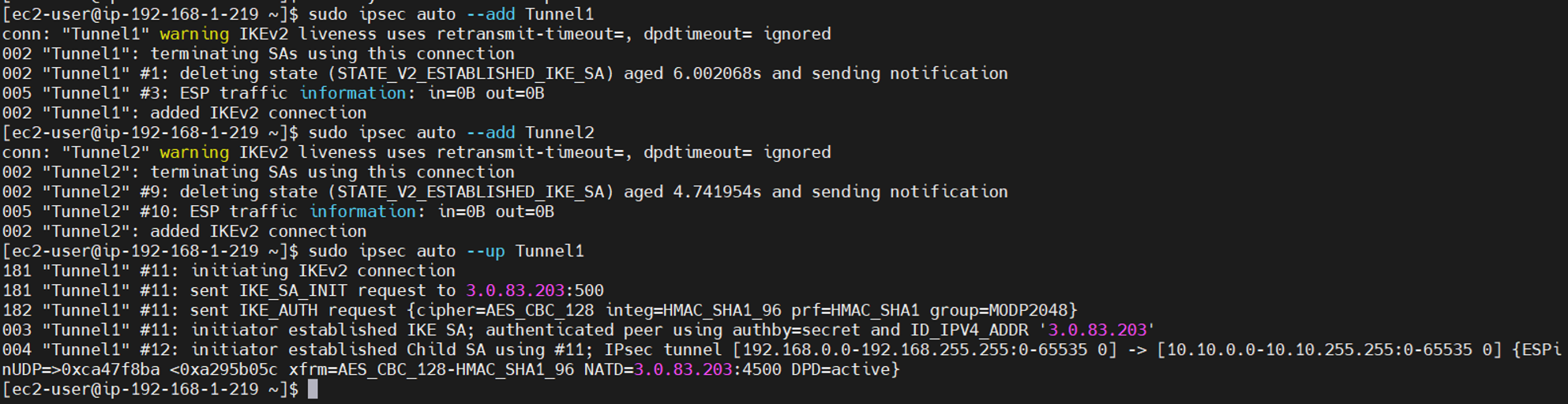Viewport: 1568px width, 404px height.
Task: Click the yellow 'warning' word for Tunnel2
Action: (194, 152)
